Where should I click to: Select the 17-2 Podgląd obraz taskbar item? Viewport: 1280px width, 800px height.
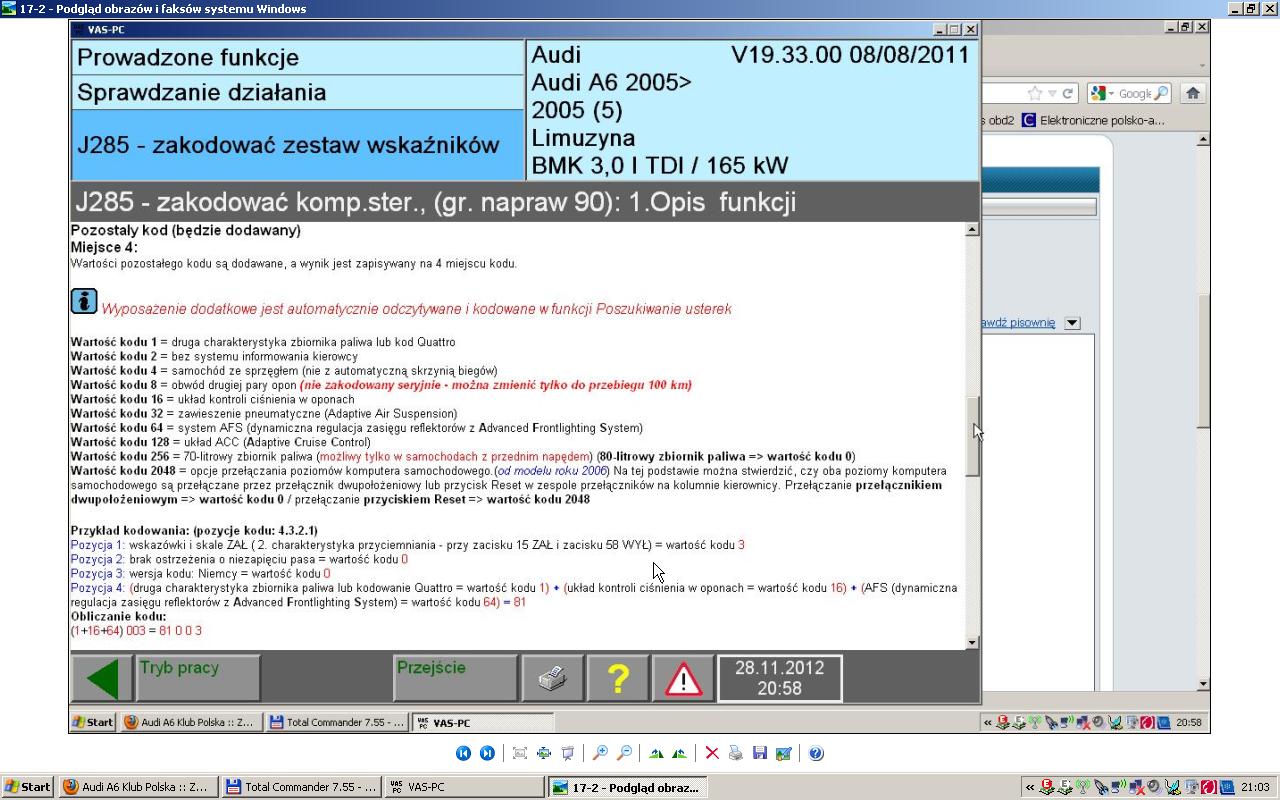pos(628,787)
